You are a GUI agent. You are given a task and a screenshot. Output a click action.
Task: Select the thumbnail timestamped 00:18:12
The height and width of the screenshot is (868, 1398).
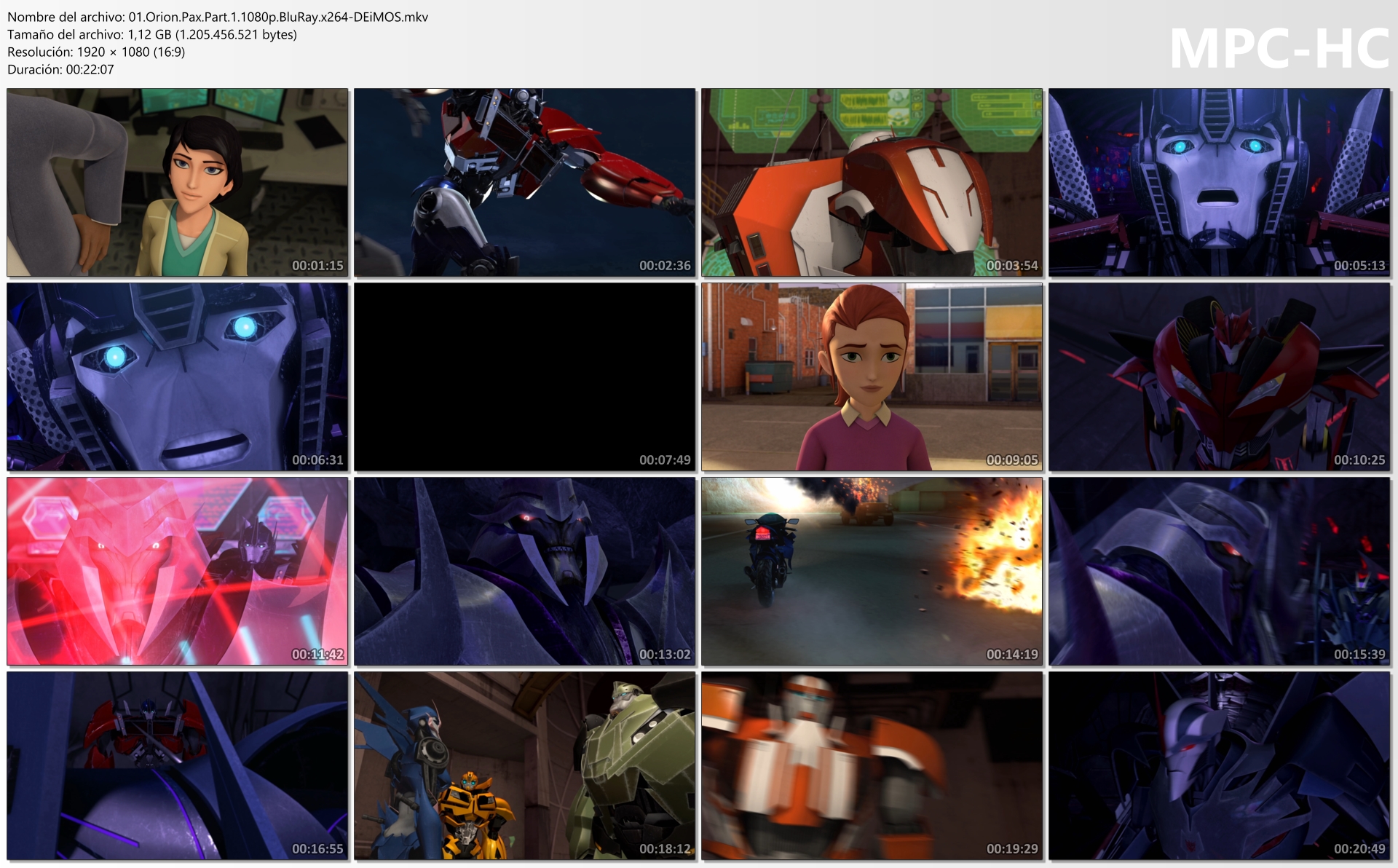coord(525,766)
